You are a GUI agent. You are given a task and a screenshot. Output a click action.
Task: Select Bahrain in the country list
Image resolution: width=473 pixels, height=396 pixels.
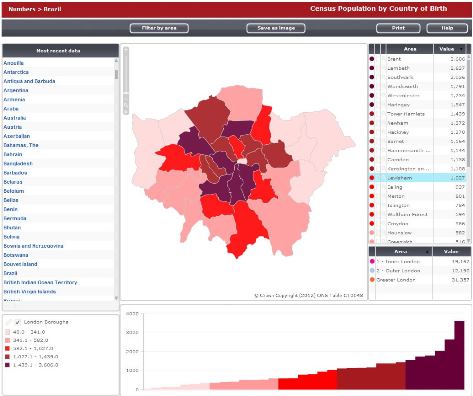pyautogui.click(x=13, y=154)
